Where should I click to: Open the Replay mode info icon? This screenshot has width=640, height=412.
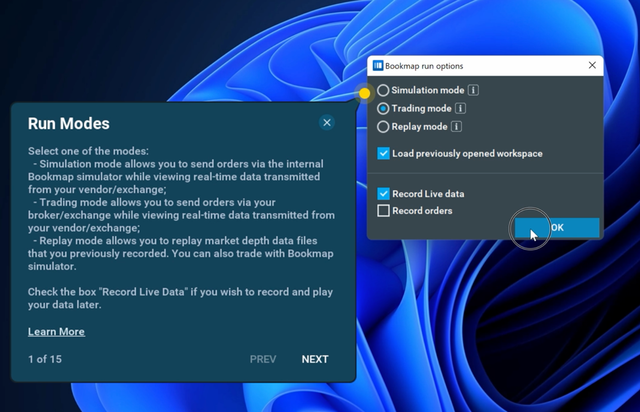click(x=456, y=127)
